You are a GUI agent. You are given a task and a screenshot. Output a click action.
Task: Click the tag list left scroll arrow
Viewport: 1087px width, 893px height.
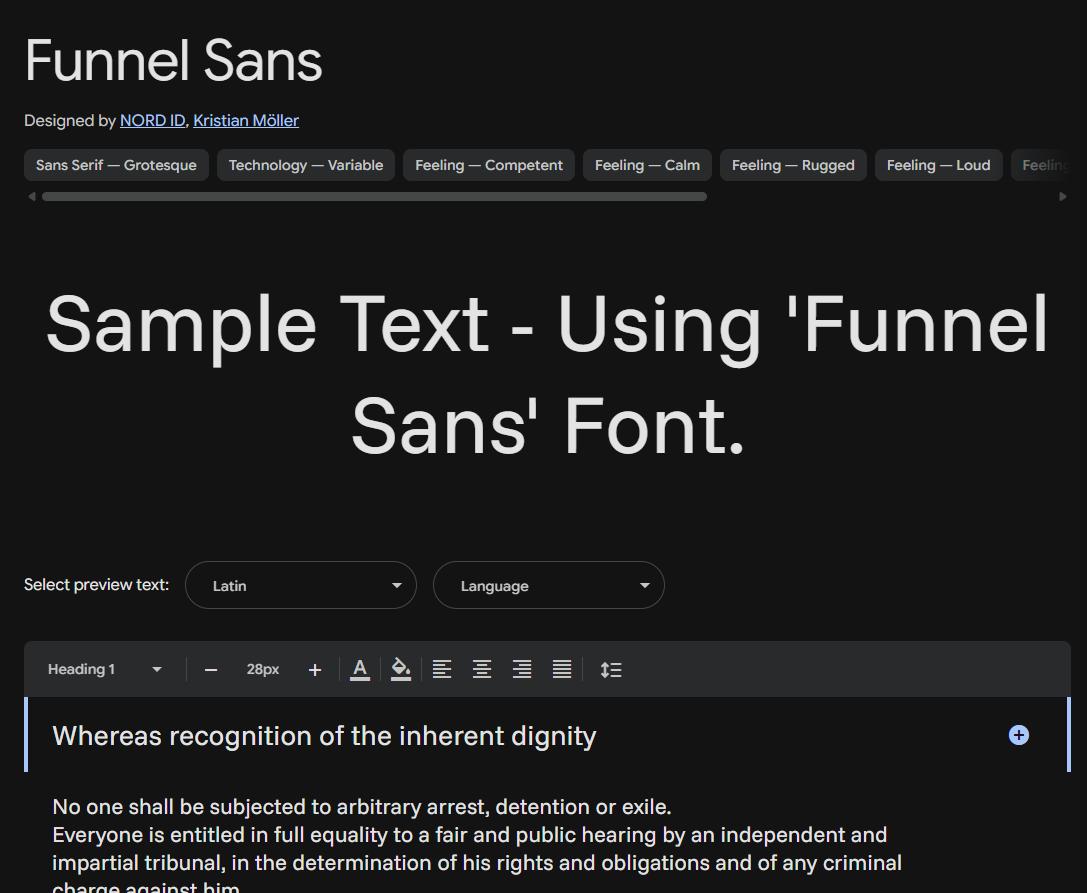coord(31,197)
